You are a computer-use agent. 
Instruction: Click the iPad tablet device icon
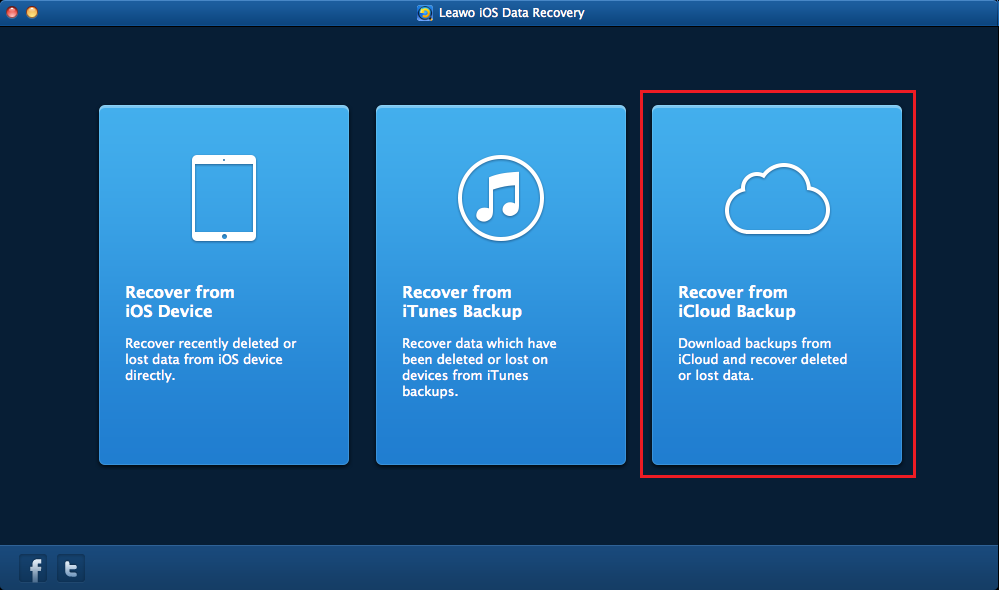pos(223,197)
